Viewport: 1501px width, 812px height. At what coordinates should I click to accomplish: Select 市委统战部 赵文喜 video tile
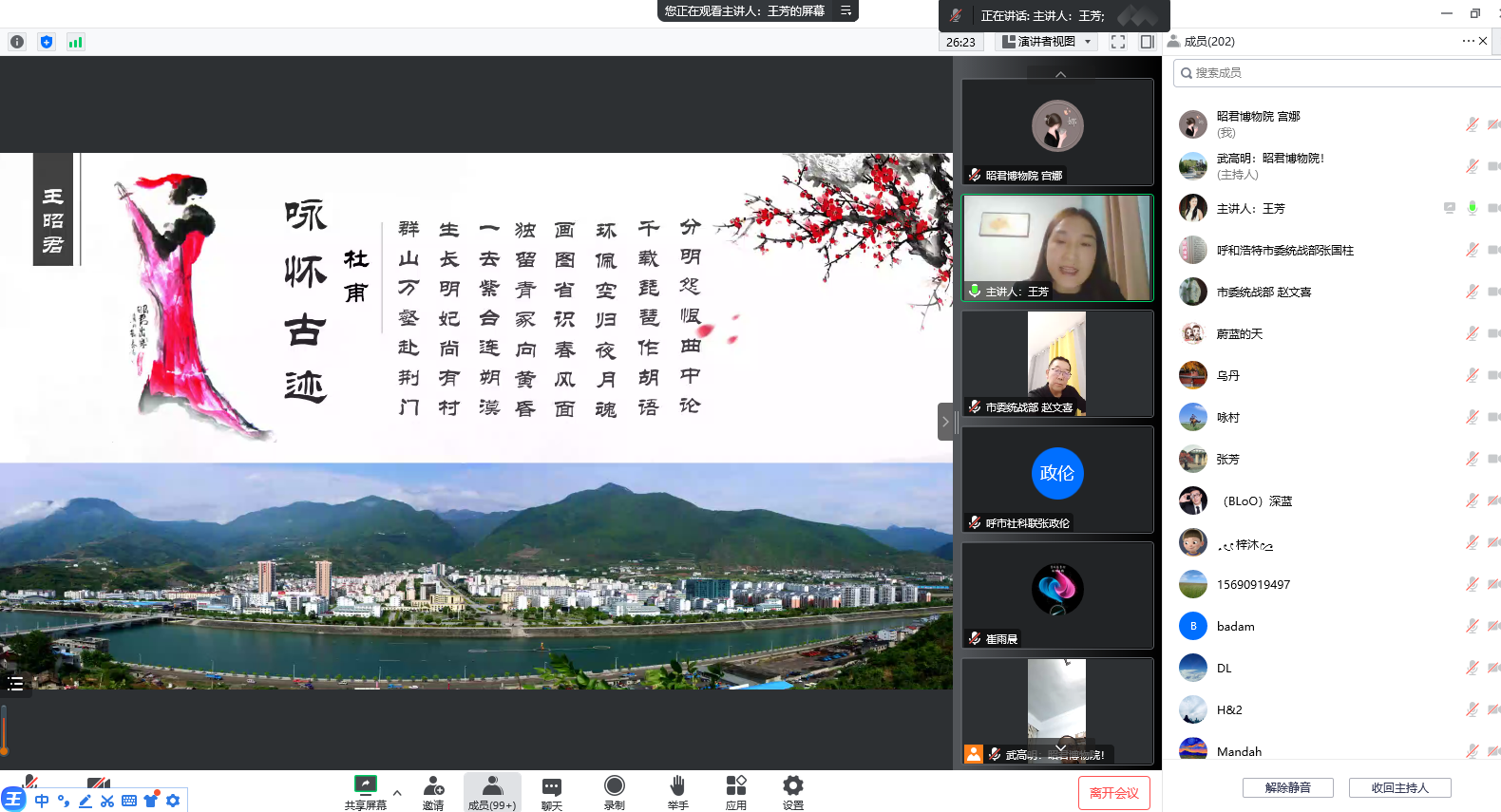point(1057,364)
